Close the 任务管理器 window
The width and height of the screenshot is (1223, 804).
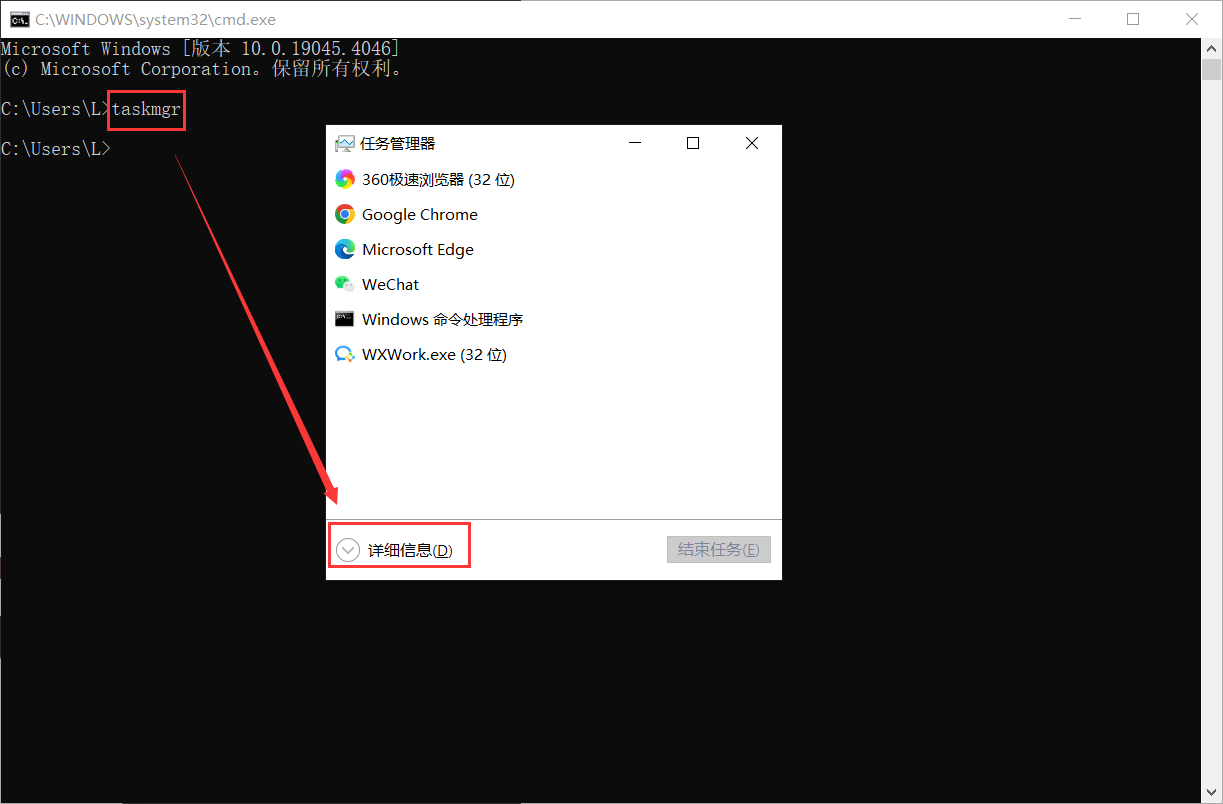point(752,143)
